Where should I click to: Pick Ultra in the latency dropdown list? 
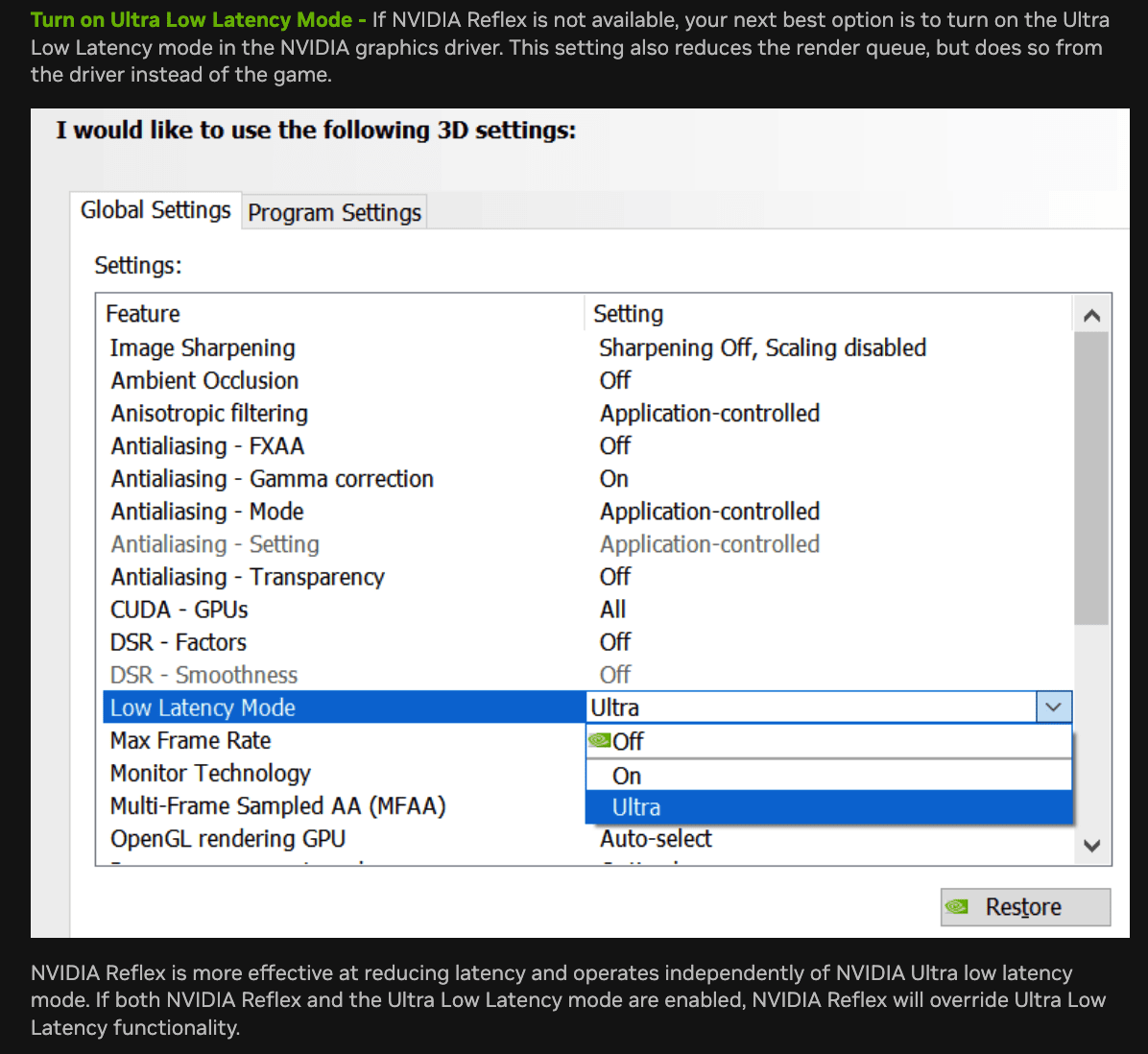pyautogui.click(x=636, y=807)
